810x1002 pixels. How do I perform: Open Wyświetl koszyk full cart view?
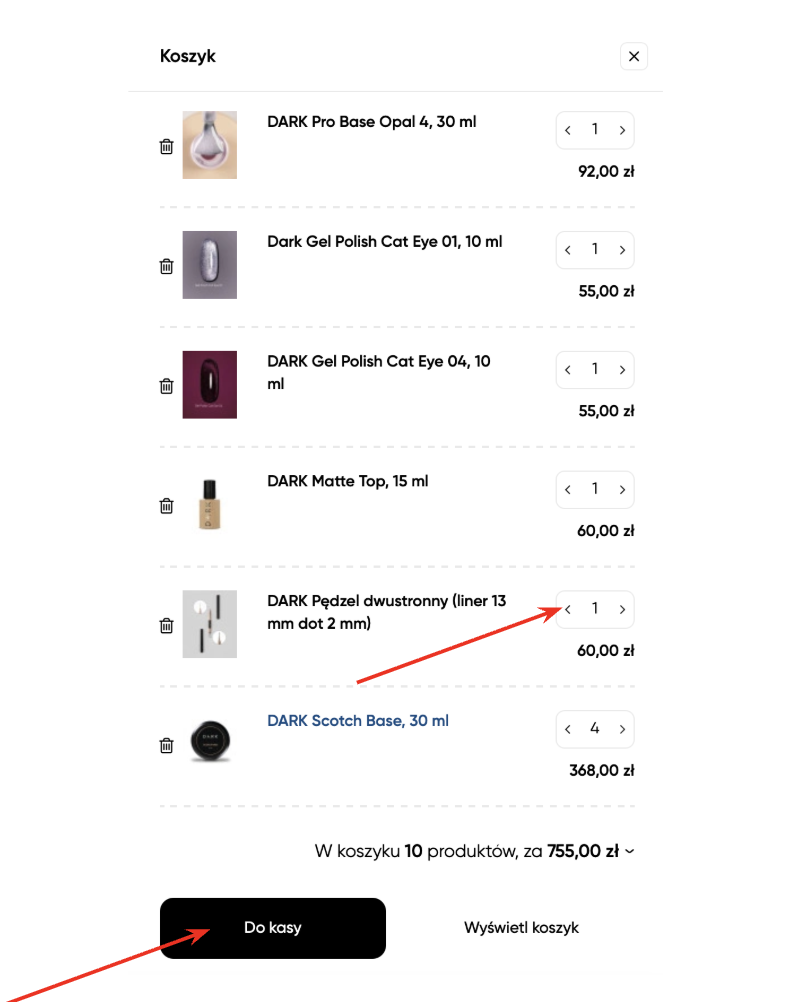521,928
